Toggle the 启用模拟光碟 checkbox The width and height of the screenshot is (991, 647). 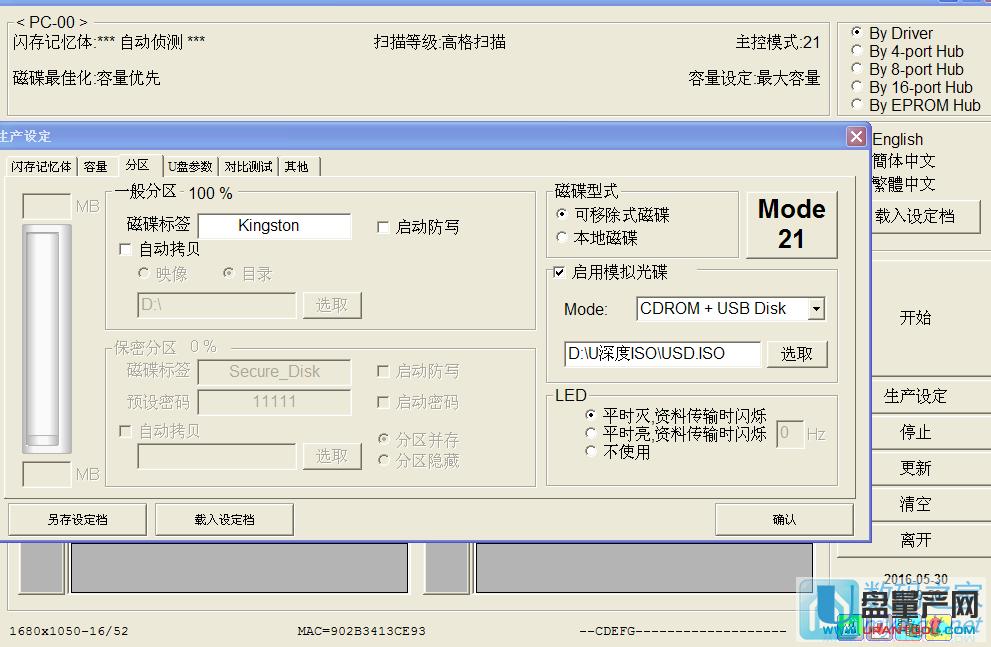558,272
